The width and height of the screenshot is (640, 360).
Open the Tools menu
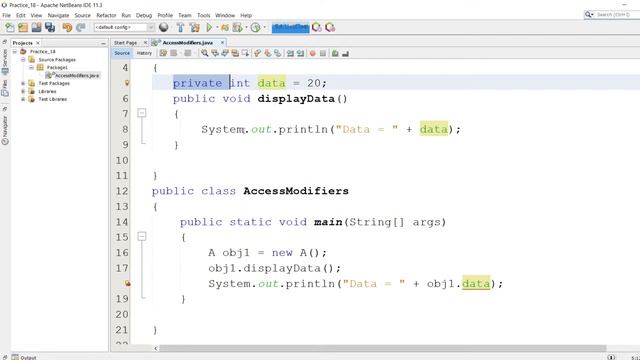pos(204,15)
